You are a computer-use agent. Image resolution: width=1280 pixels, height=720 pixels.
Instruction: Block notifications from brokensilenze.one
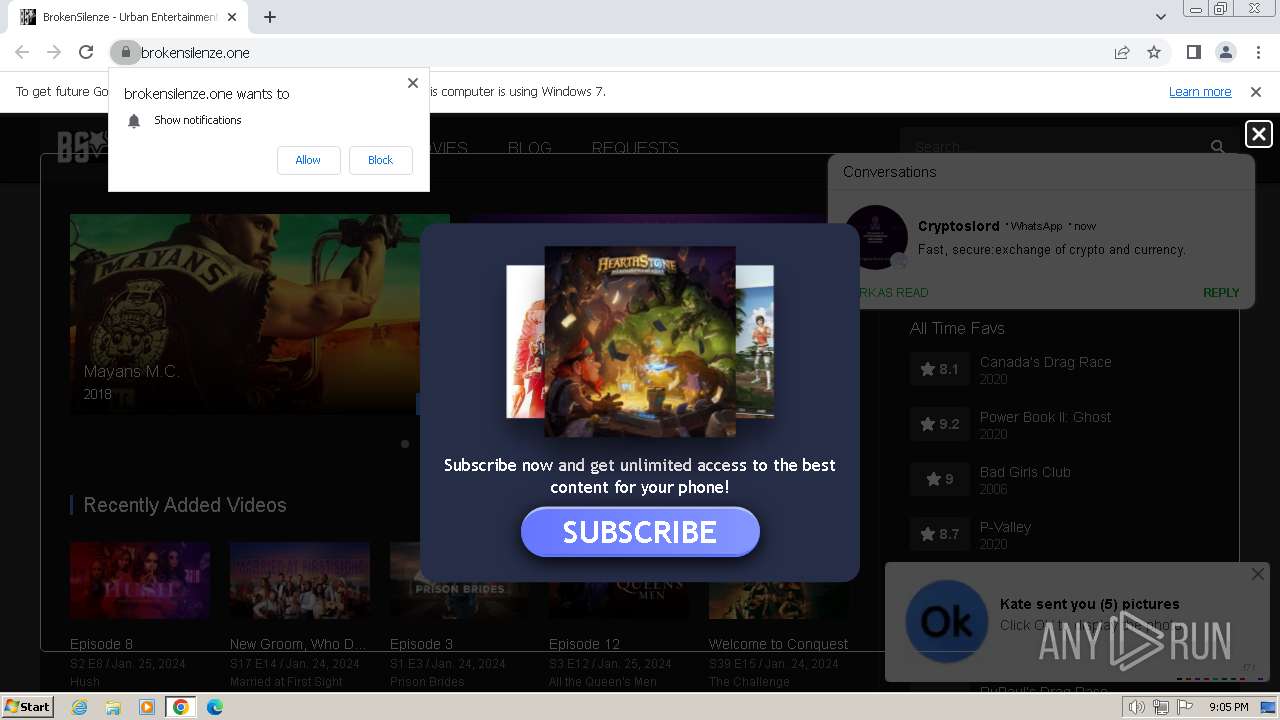tap(380, 160)
